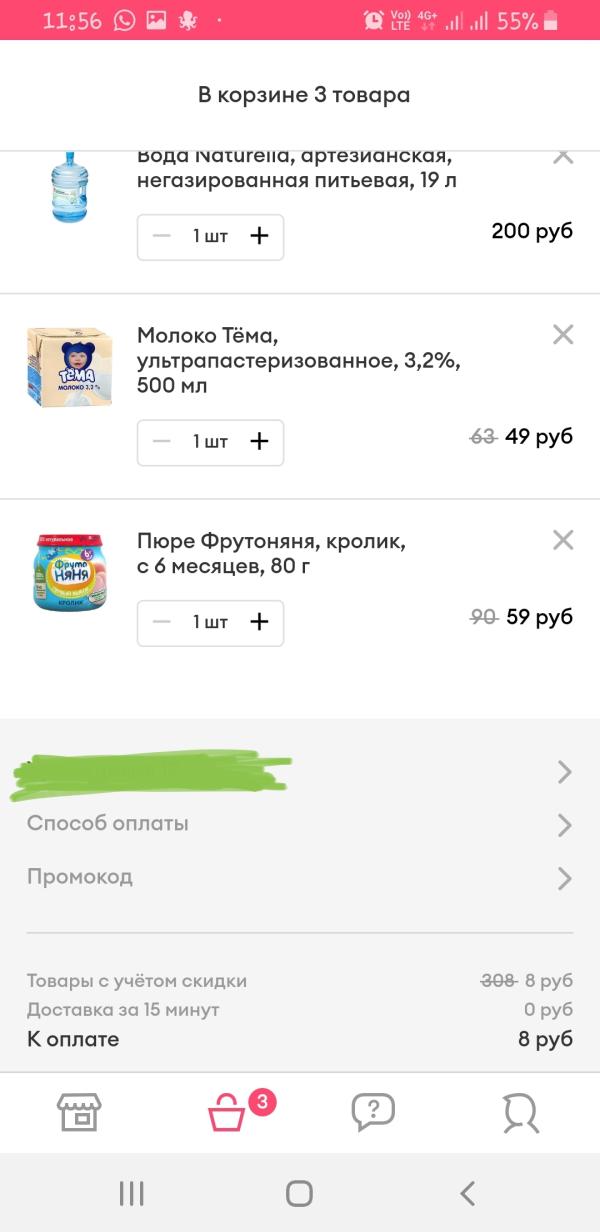
Task: Open the help chat question icon
Action: click(373, 1112)
